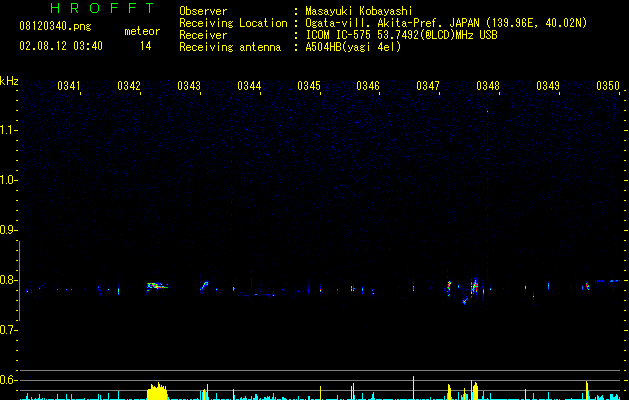Click the 0341 time marker
Screen dimensions: 629x400
69,86
